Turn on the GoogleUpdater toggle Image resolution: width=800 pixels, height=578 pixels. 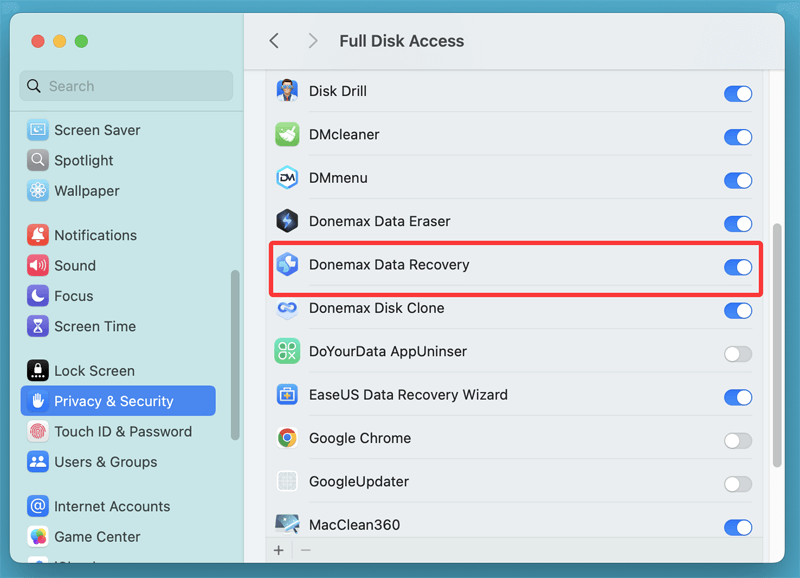(x=737, y=484)
